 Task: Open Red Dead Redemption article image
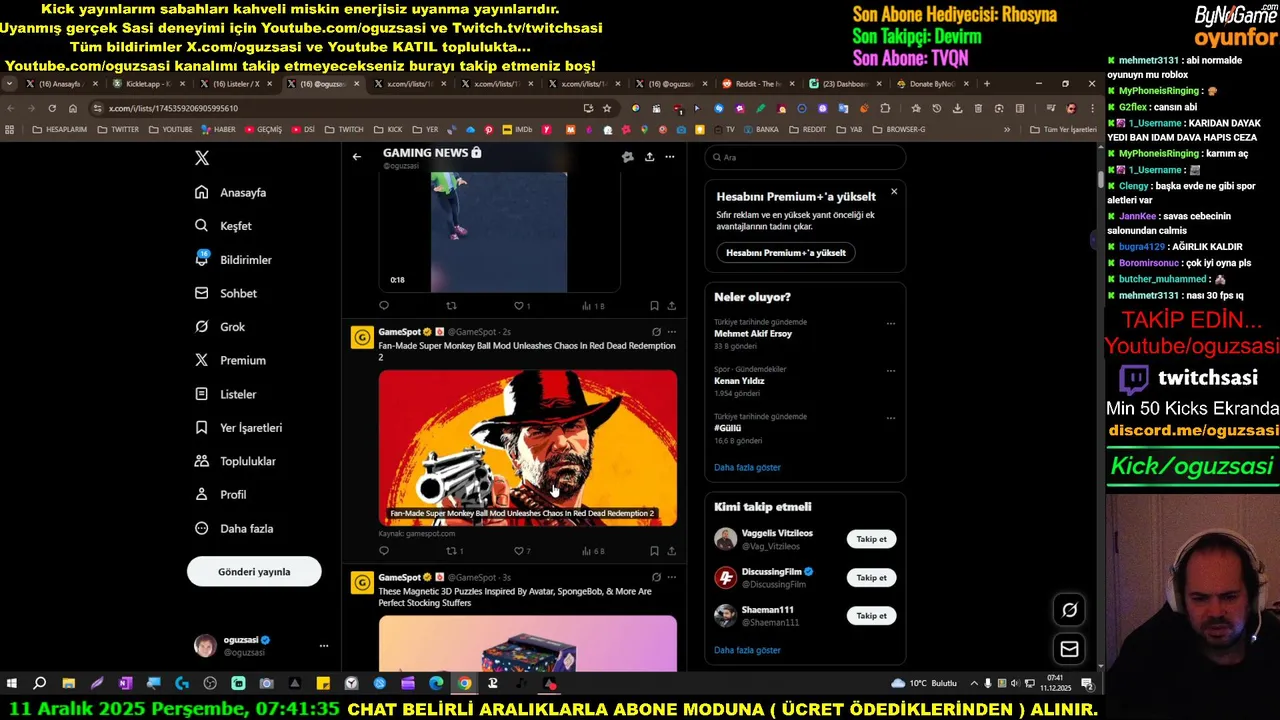coord(527,447)
